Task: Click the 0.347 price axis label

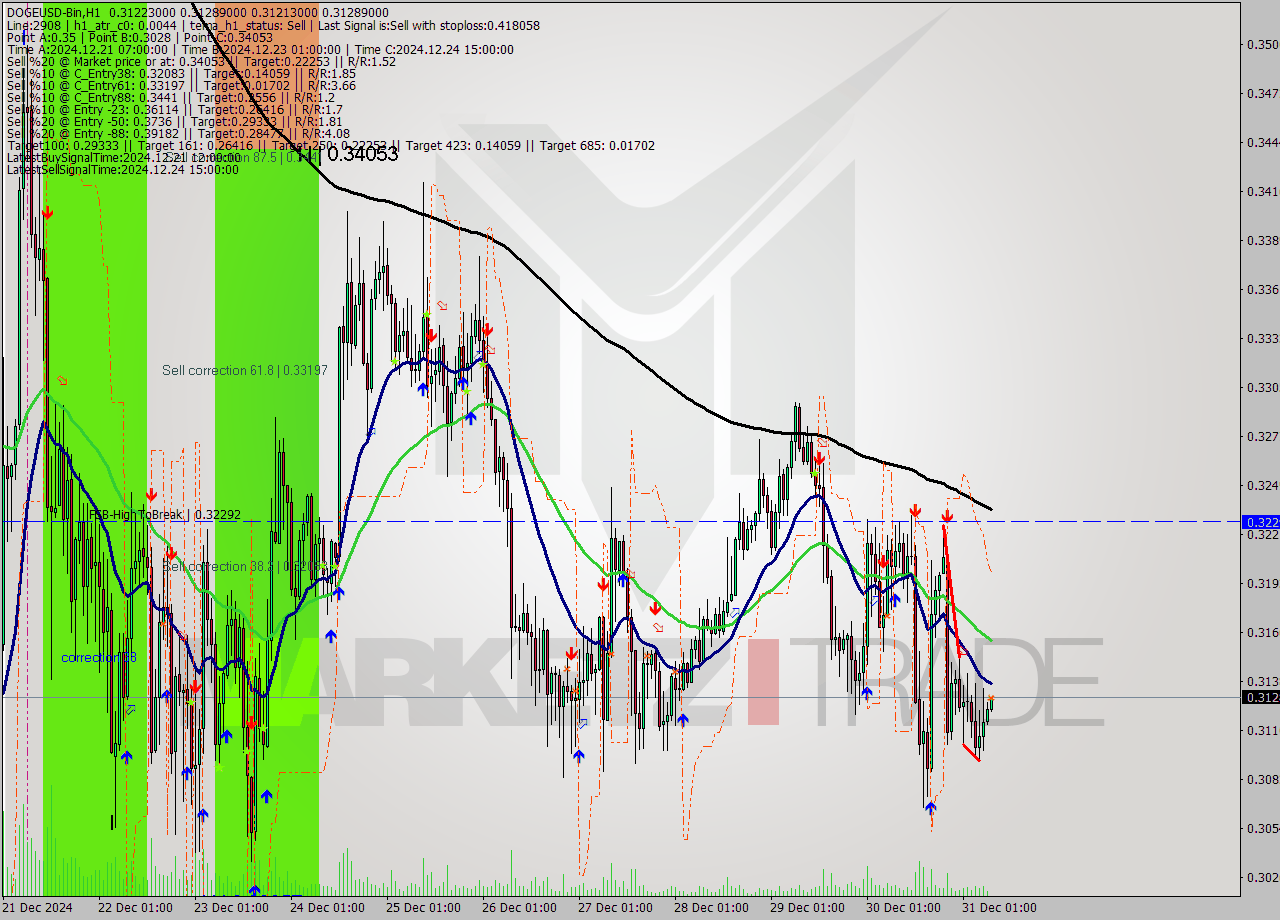Action: point(1262,93)
